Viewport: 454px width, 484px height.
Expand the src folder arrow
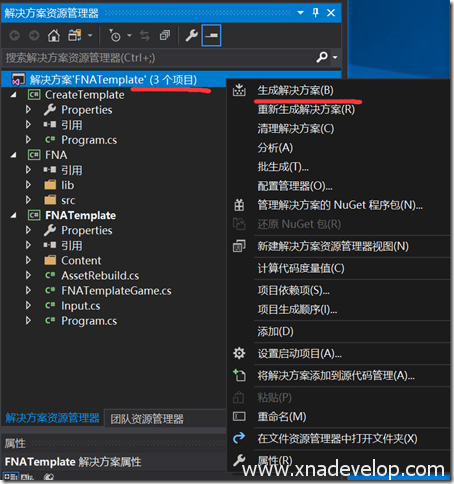[29, 200]
